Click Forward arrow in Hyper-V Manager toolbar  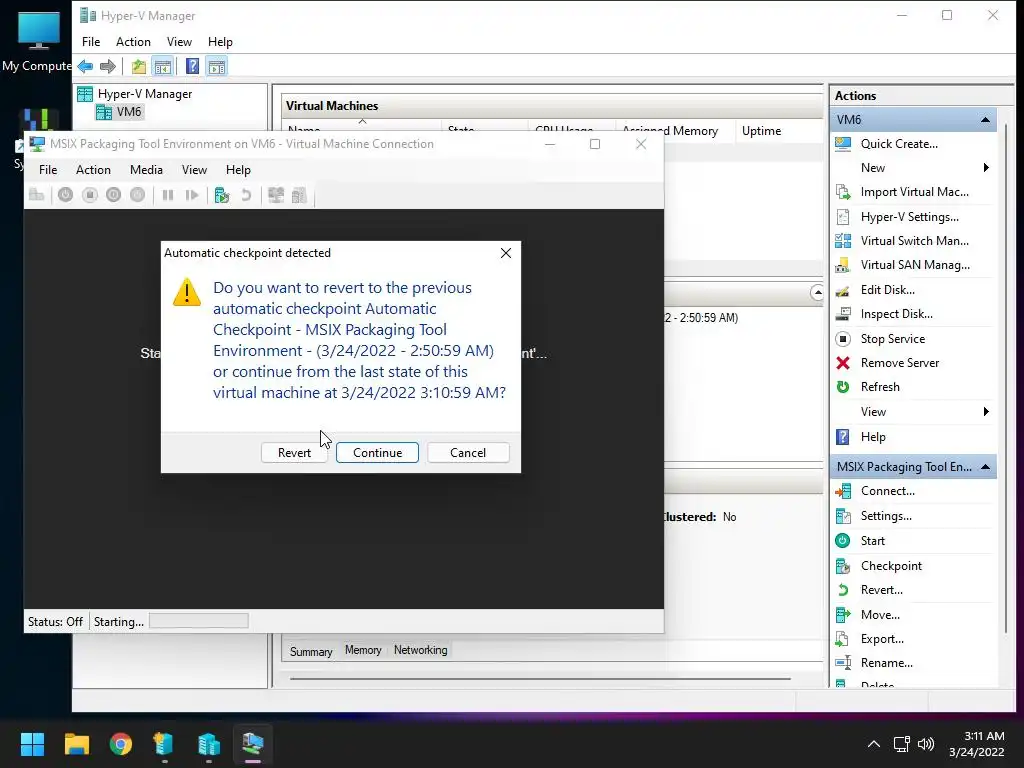click(108, 66)
